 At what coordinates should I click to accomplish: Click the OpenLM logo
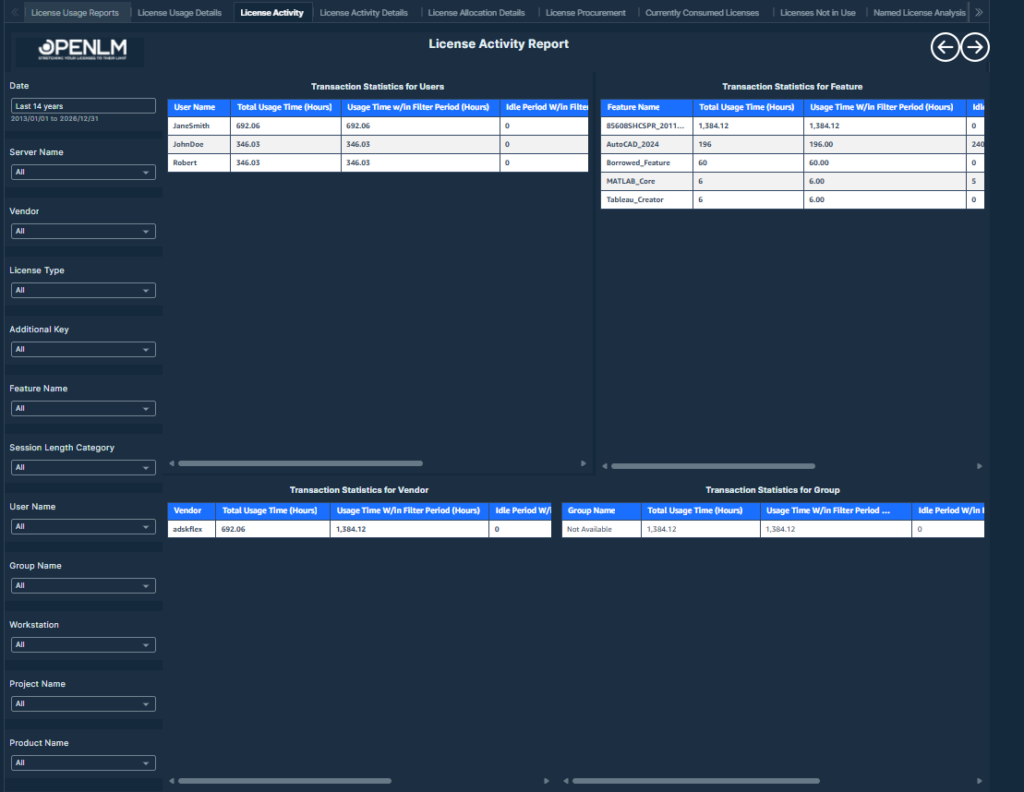tap(79, 51)
